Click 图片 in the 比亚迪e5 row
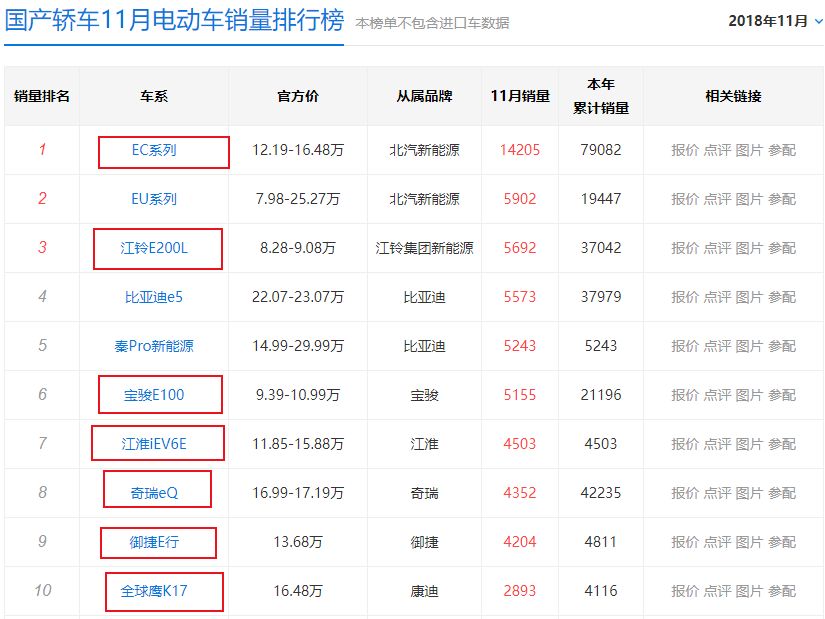 [749, 297]
